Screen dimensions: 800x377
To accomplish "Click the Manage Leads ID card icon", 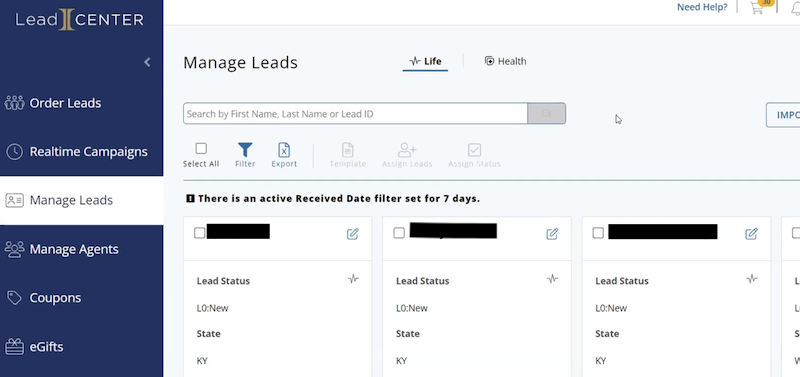I will pos(14,200).
